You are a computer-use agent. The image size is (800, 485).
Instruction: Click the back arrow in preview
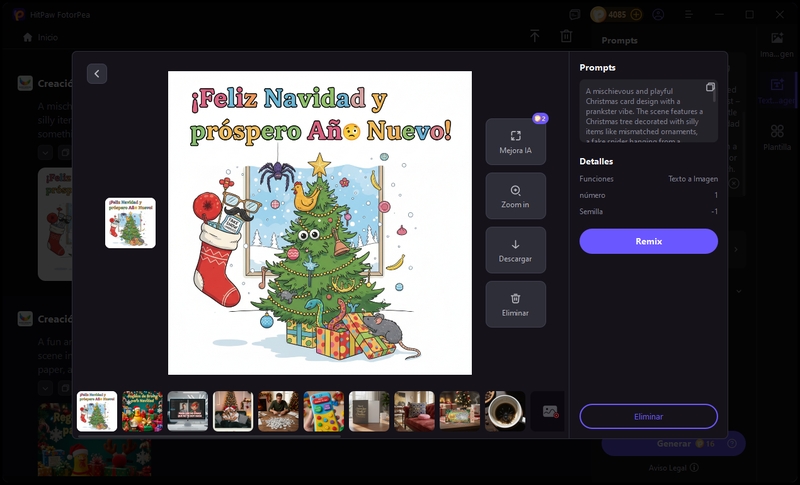tap(96, 73)
